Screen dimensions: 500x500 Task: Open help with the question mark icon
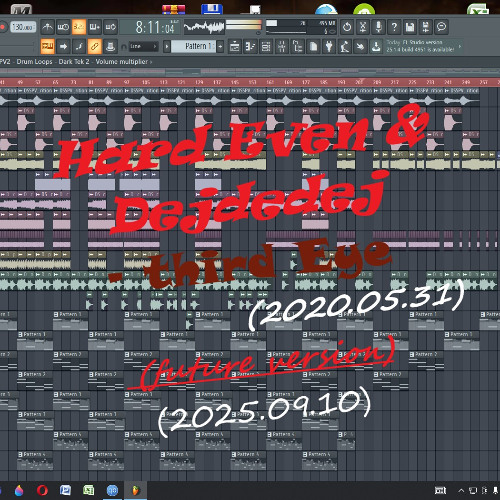(x=394, y=27)
